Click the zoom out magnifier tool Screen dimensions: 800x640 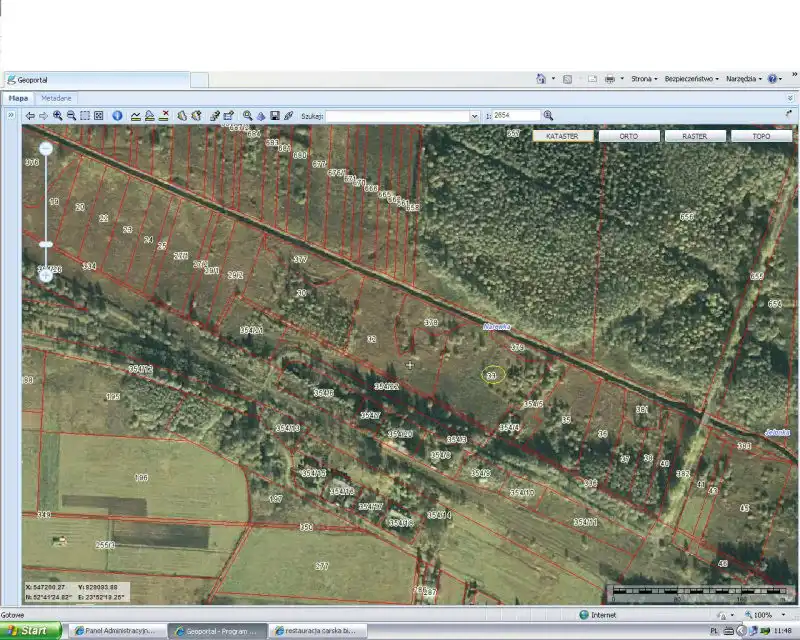[71, 116]
